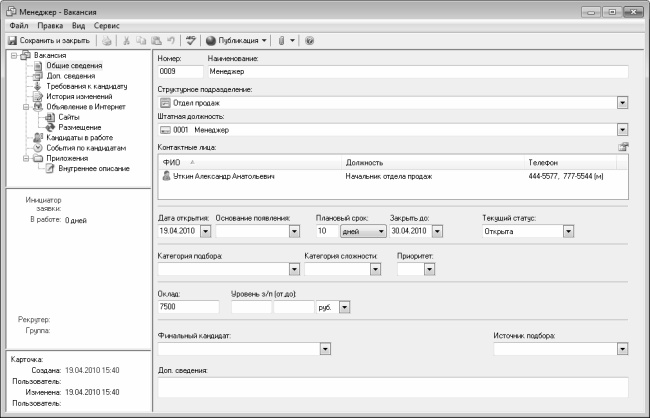This screenshot has width=650, height=418.
Task: Click the Save and close (Сохранить и закрыть) button
Action: pos(48,41)
